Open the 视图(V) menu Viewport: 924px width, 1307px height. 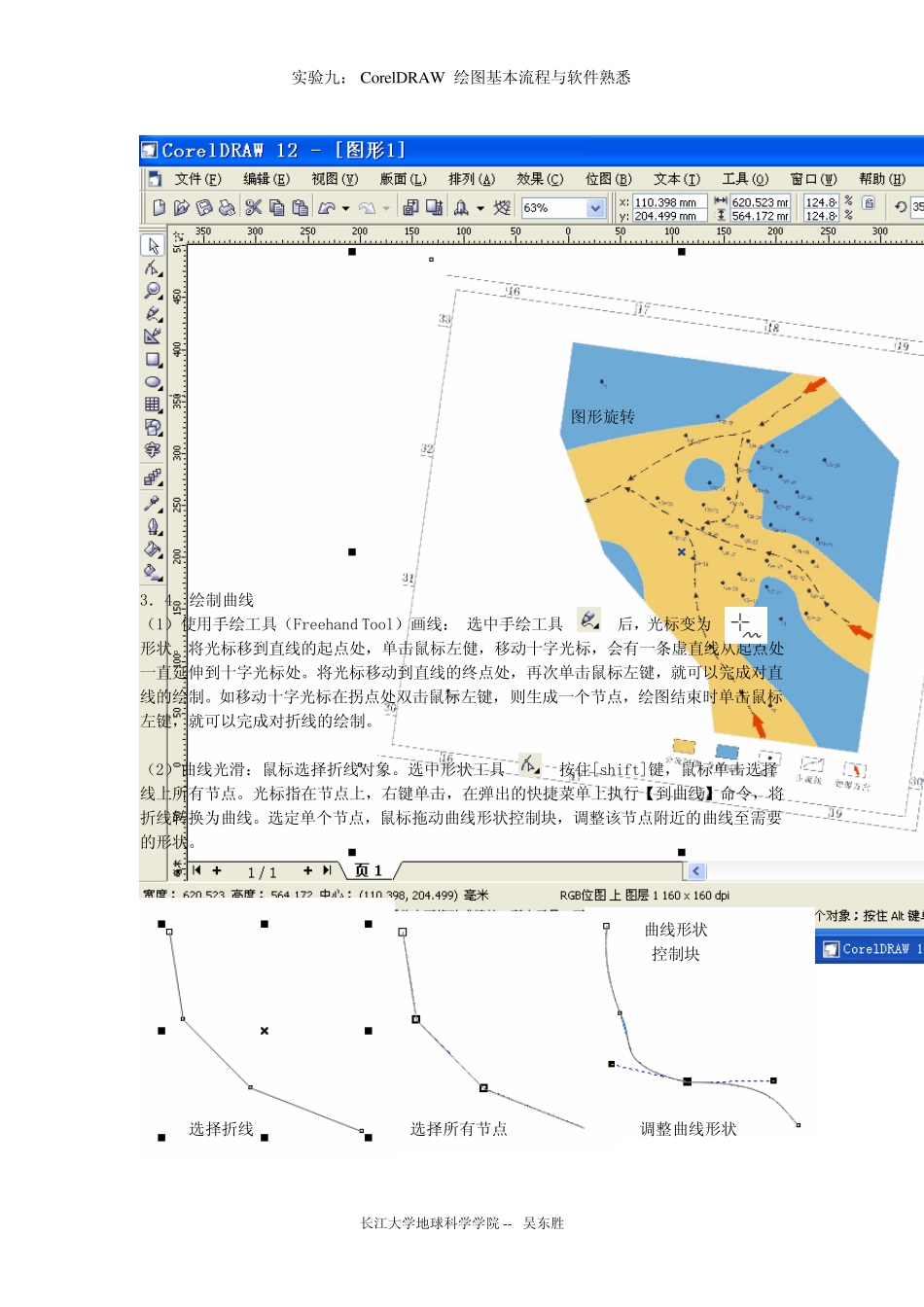(x=335, y=179)
